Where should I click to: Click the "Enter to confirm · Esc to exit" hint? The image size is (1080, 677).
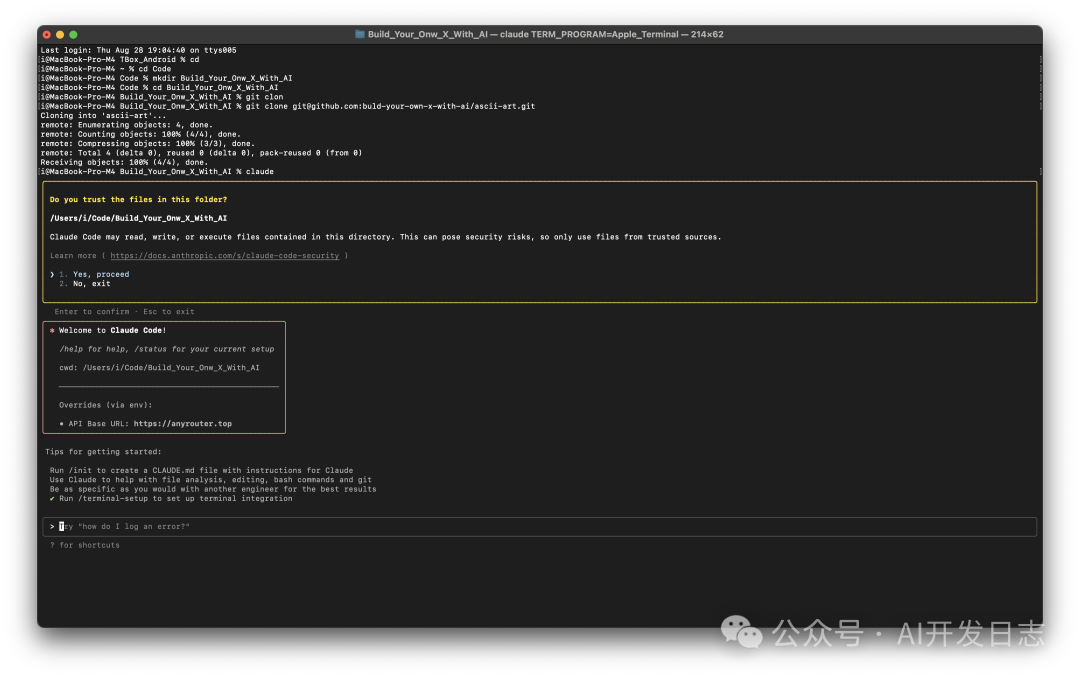tap(125, 312)
